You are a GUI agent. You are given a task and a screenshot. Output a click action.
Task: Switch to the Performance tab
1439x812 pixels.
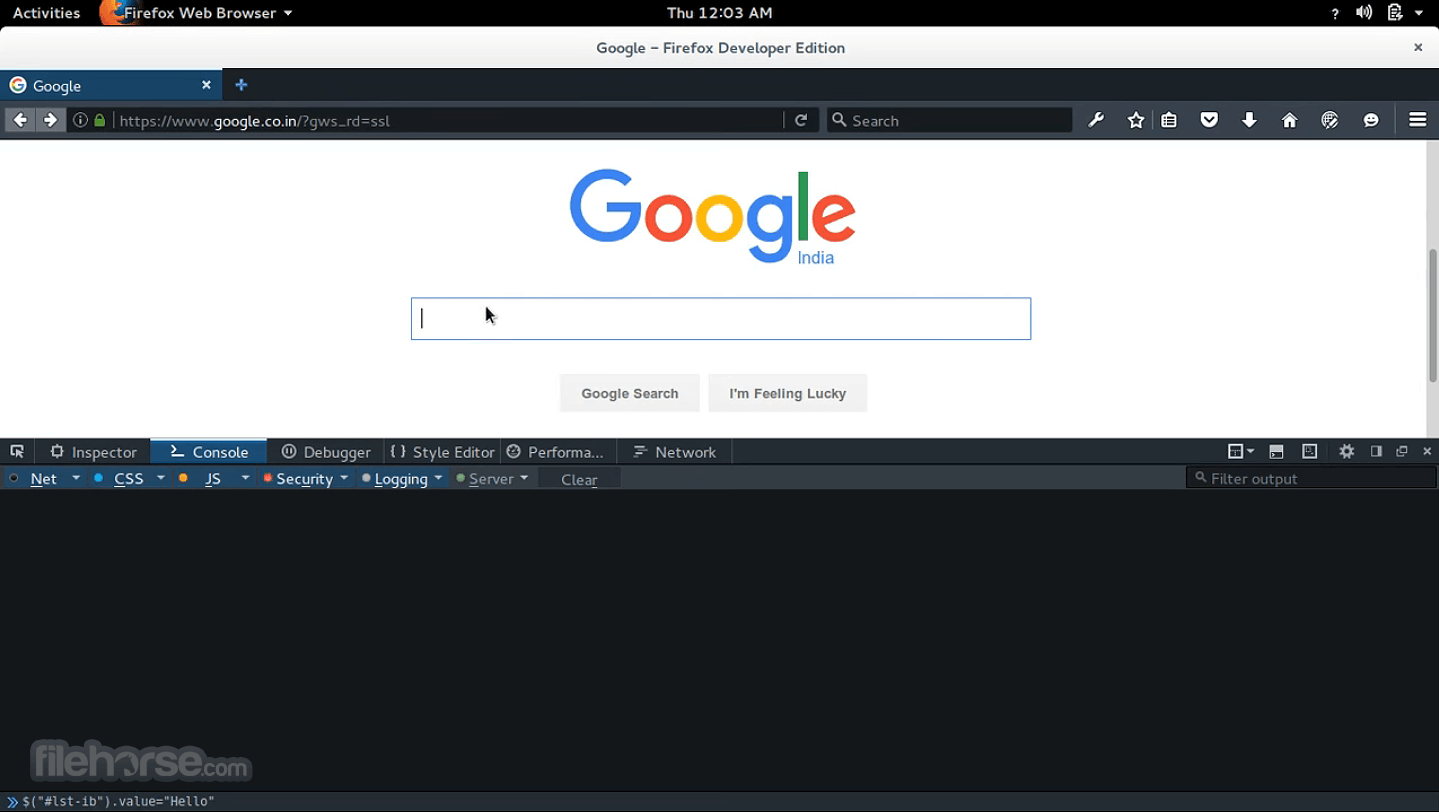tap(558, 452)
